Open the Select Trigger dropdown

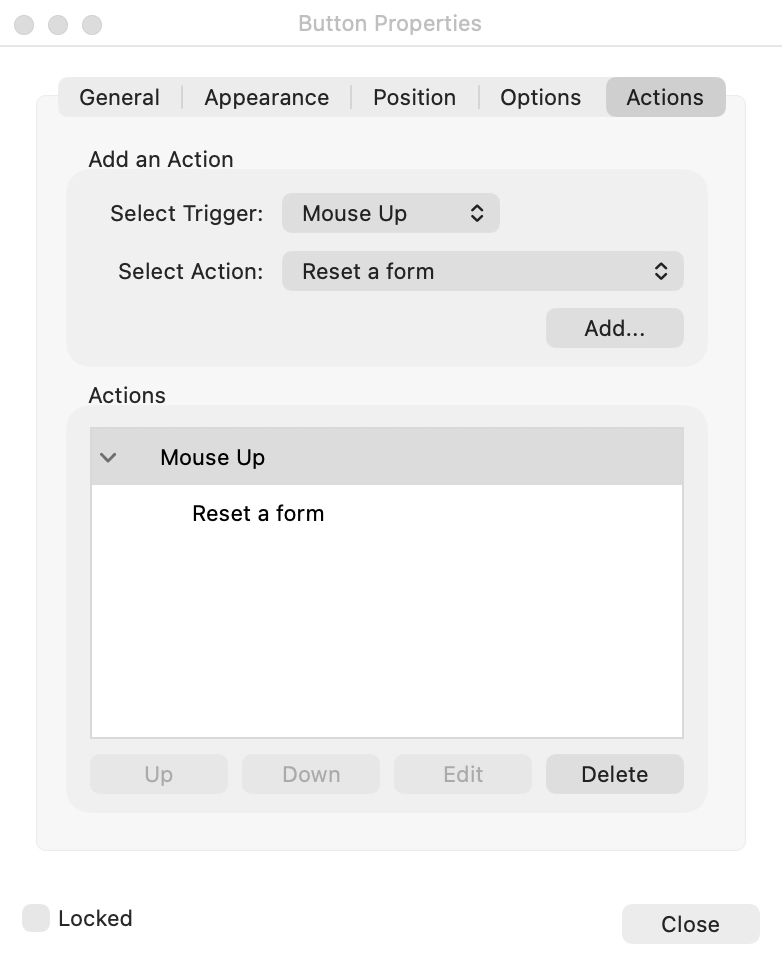(391, 214)
